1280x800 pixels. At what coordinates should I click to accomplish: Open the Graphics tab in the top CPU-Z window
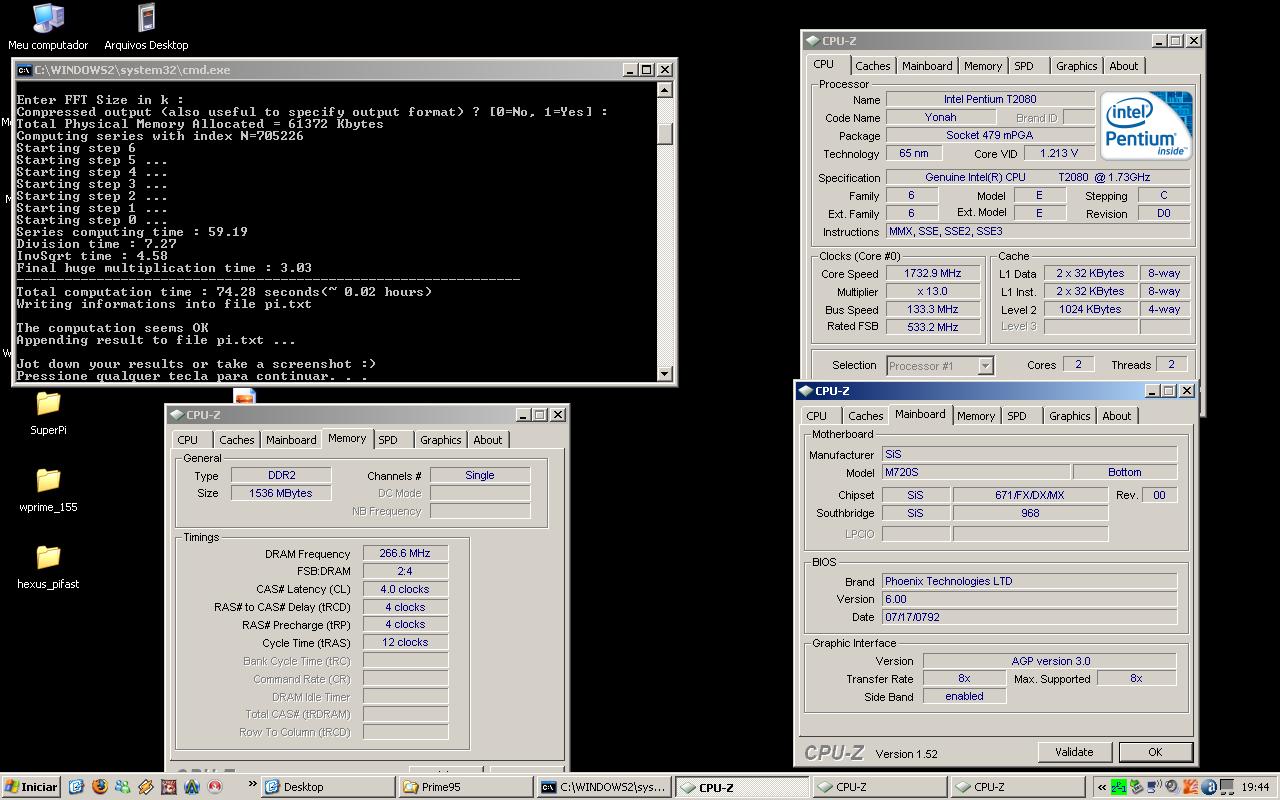pyautogui.click(x=1077, y=66)
